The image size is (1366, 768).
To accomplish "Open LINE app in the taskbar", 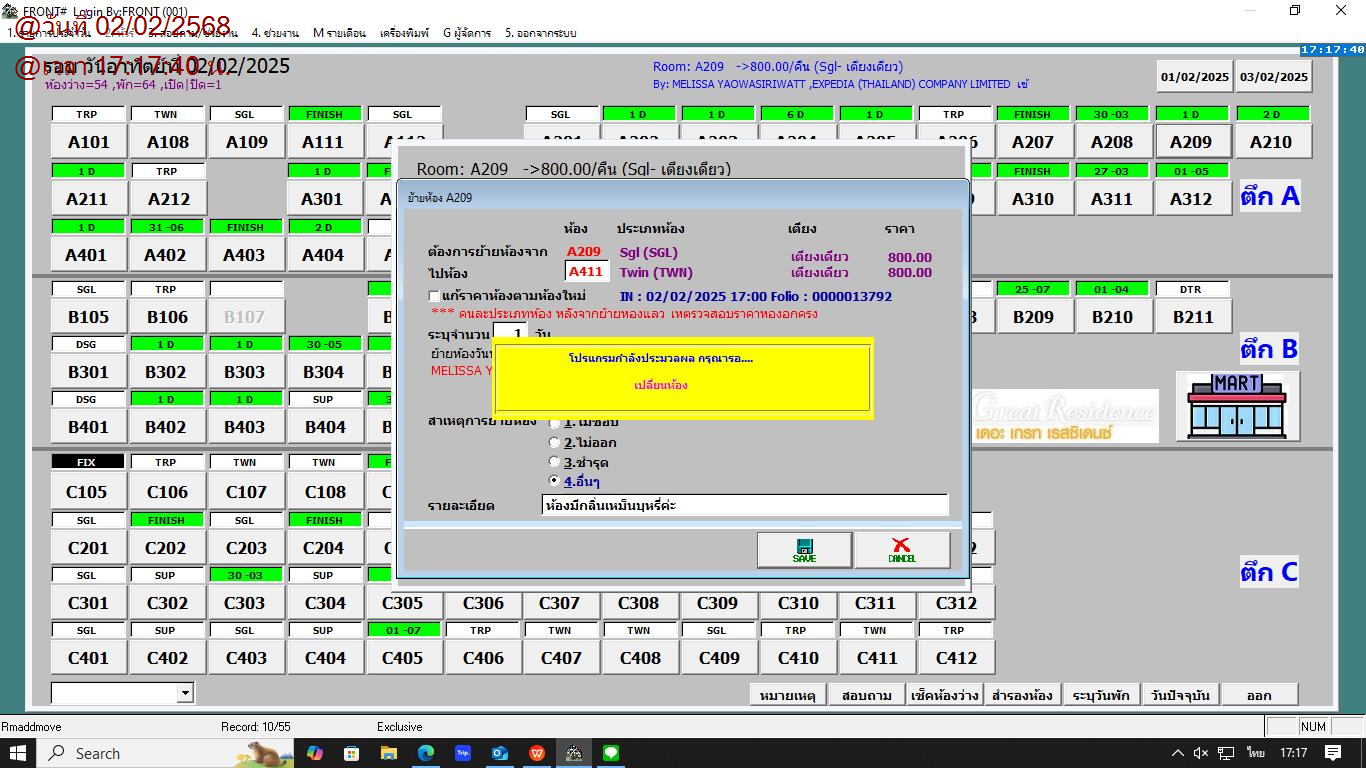I will pyautogui.click(x=611, y=753).
